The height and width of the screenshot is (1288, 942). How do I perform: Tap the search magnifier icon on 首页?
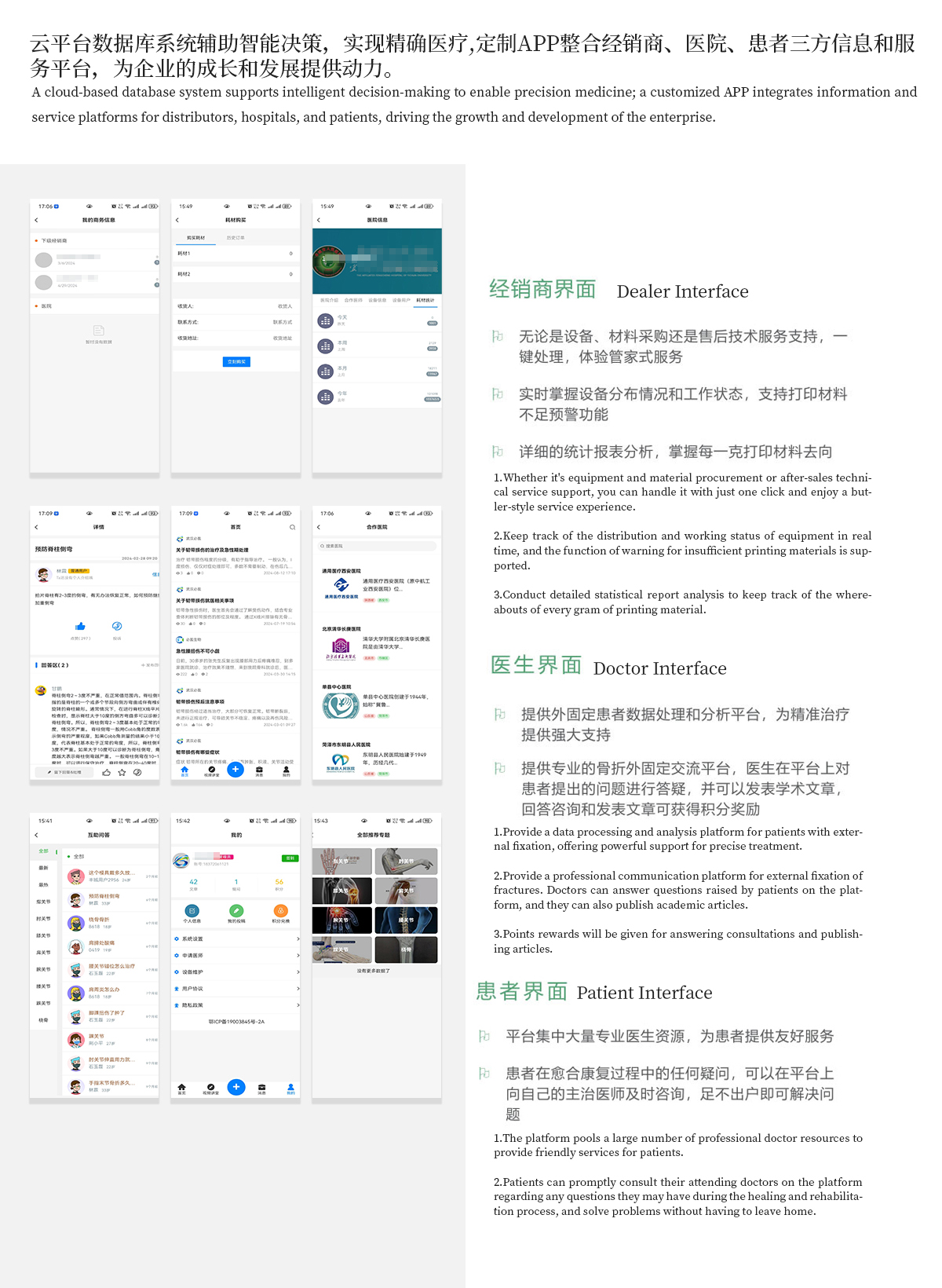tap(292, 527)
